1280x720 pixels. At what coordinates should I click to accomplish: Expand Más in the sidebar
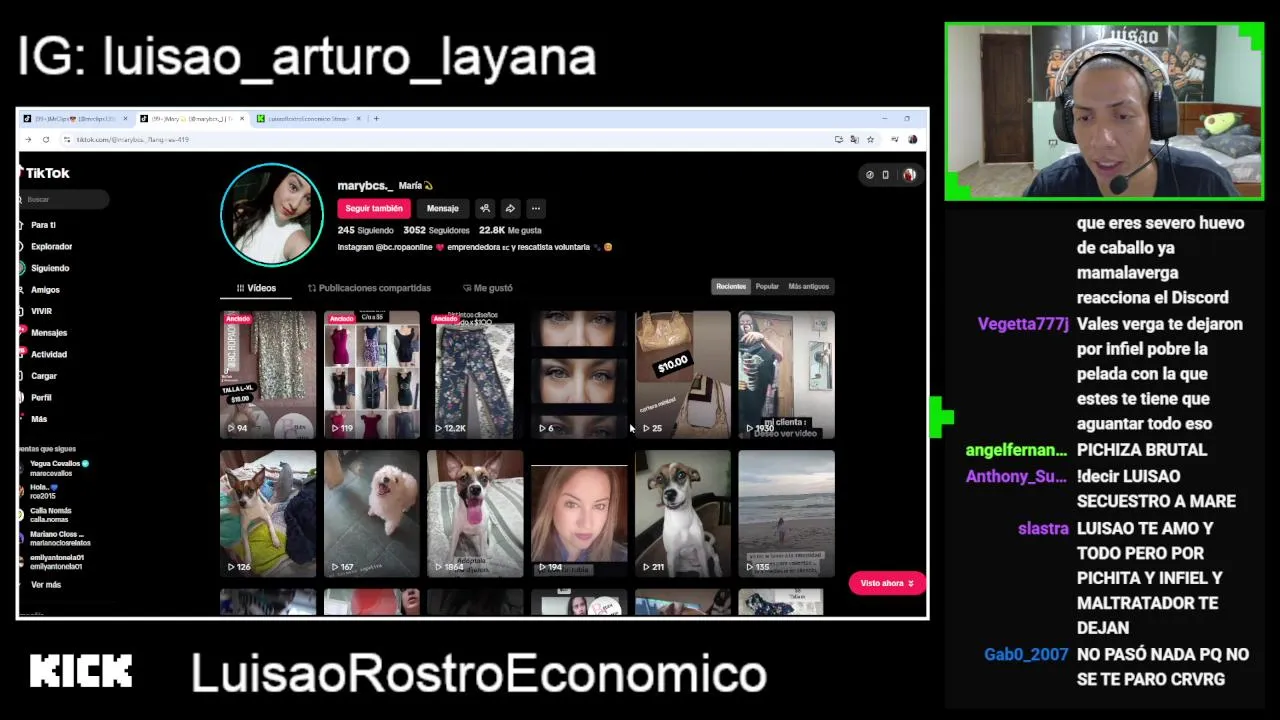(x=39, y=419)
